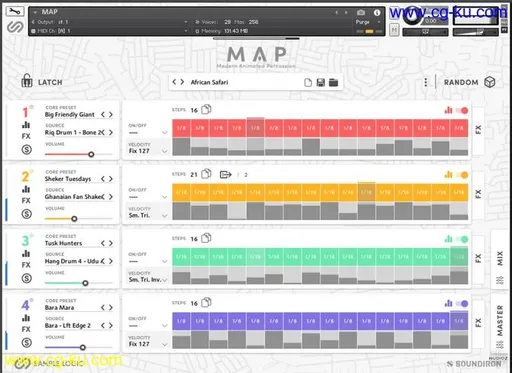Click the RANDOM dice cube icon
Image resolution: width=512 pixels, height=373 pixels.
[490, 82]
